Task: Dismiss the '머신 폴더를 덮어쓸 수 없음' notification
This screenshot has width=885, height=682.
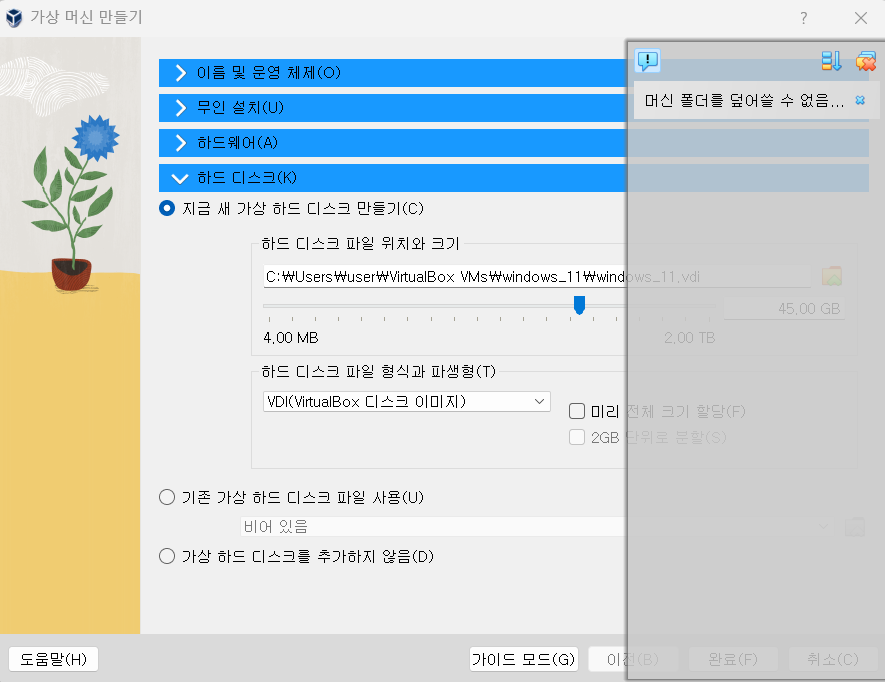Action: (x=860, y=100)
